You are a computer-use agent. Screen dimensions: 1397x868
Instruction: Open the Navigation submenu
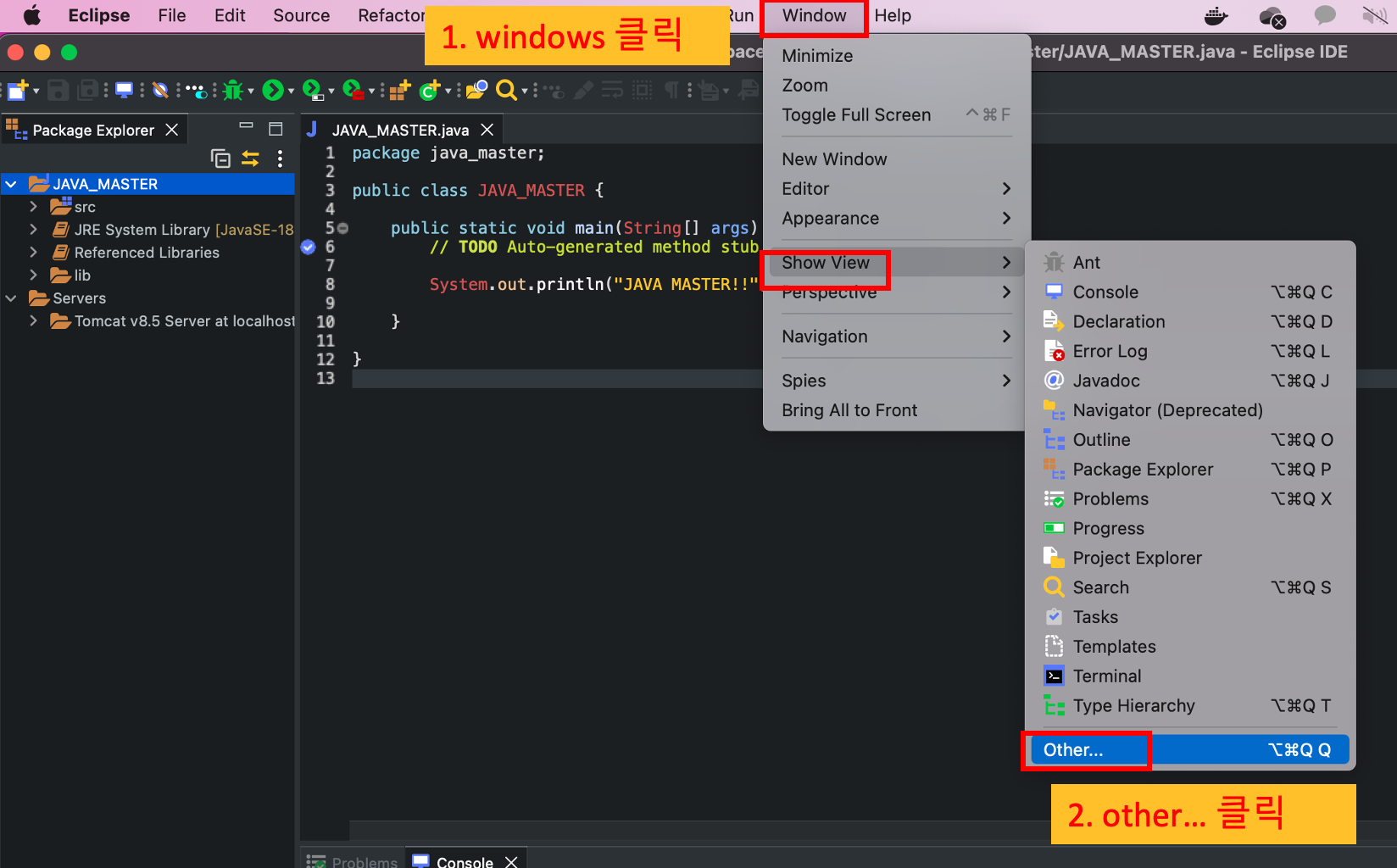897,337
